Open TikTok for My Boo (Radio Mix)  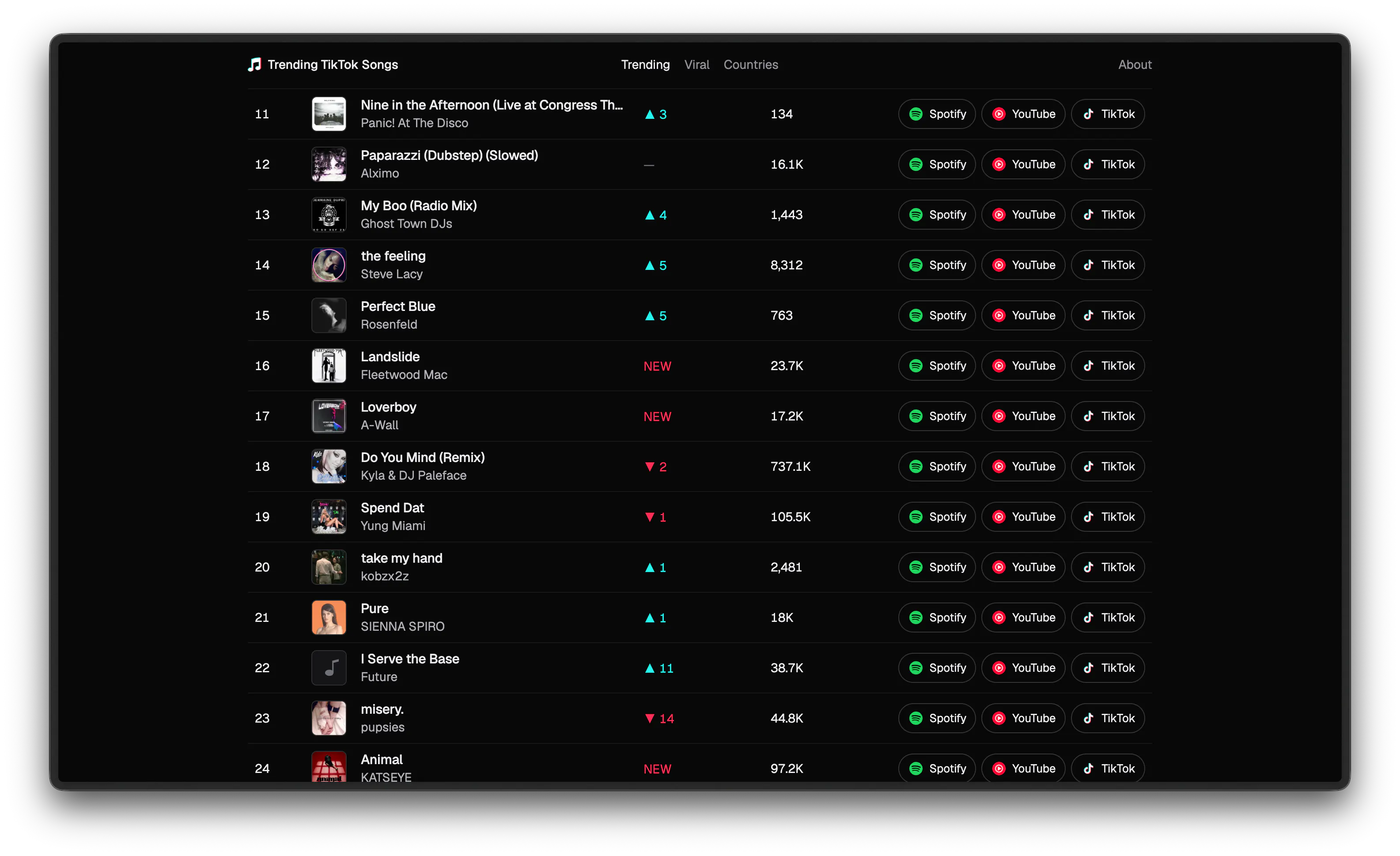(1107, 215)
